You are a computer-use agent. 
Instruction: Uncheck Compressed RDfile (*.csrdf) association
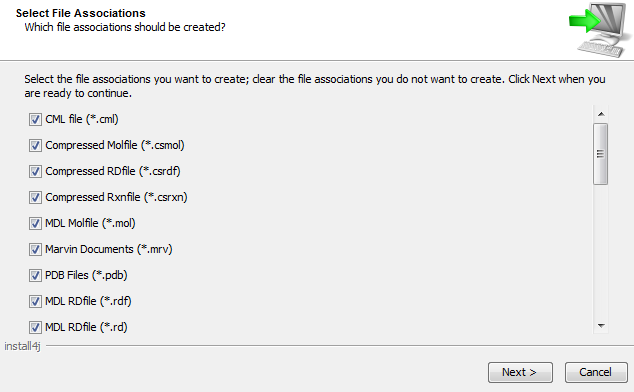35,171
